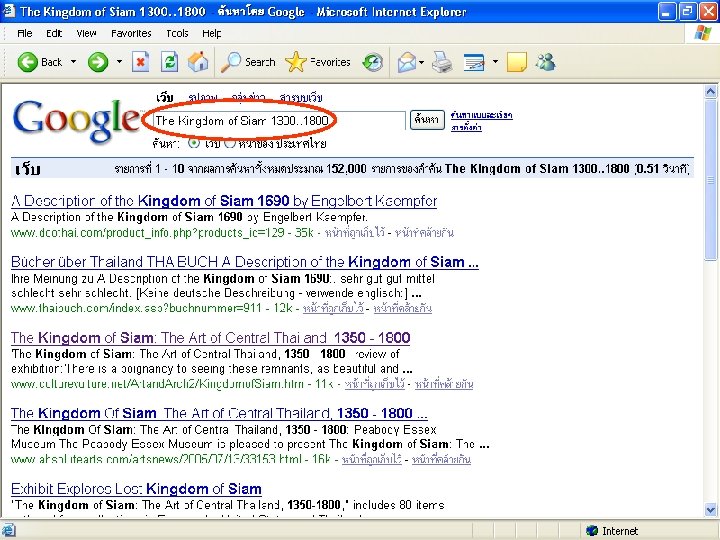Viewport: 720px width, 540px height.
Task: Open similar pages link for culturevulture.net result
Action: (x=444, y=384)
